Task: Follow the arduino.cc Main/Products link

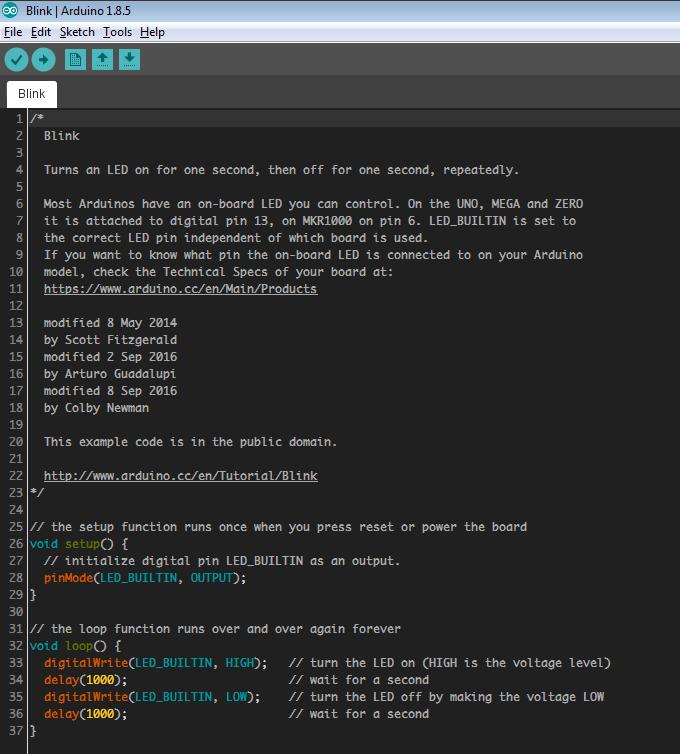Action: tap(180, 289)
